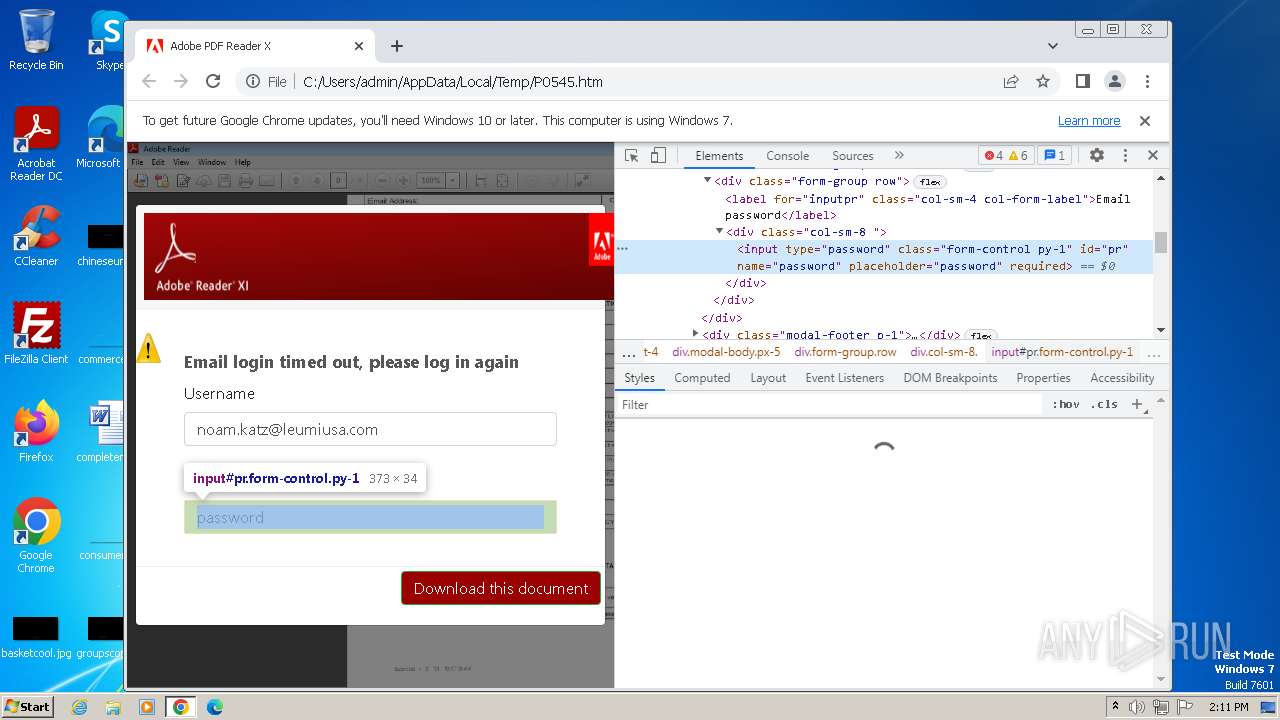1280x720 pixels.
Task: Open DevTools settings gear
Action: click(1097, 155)
